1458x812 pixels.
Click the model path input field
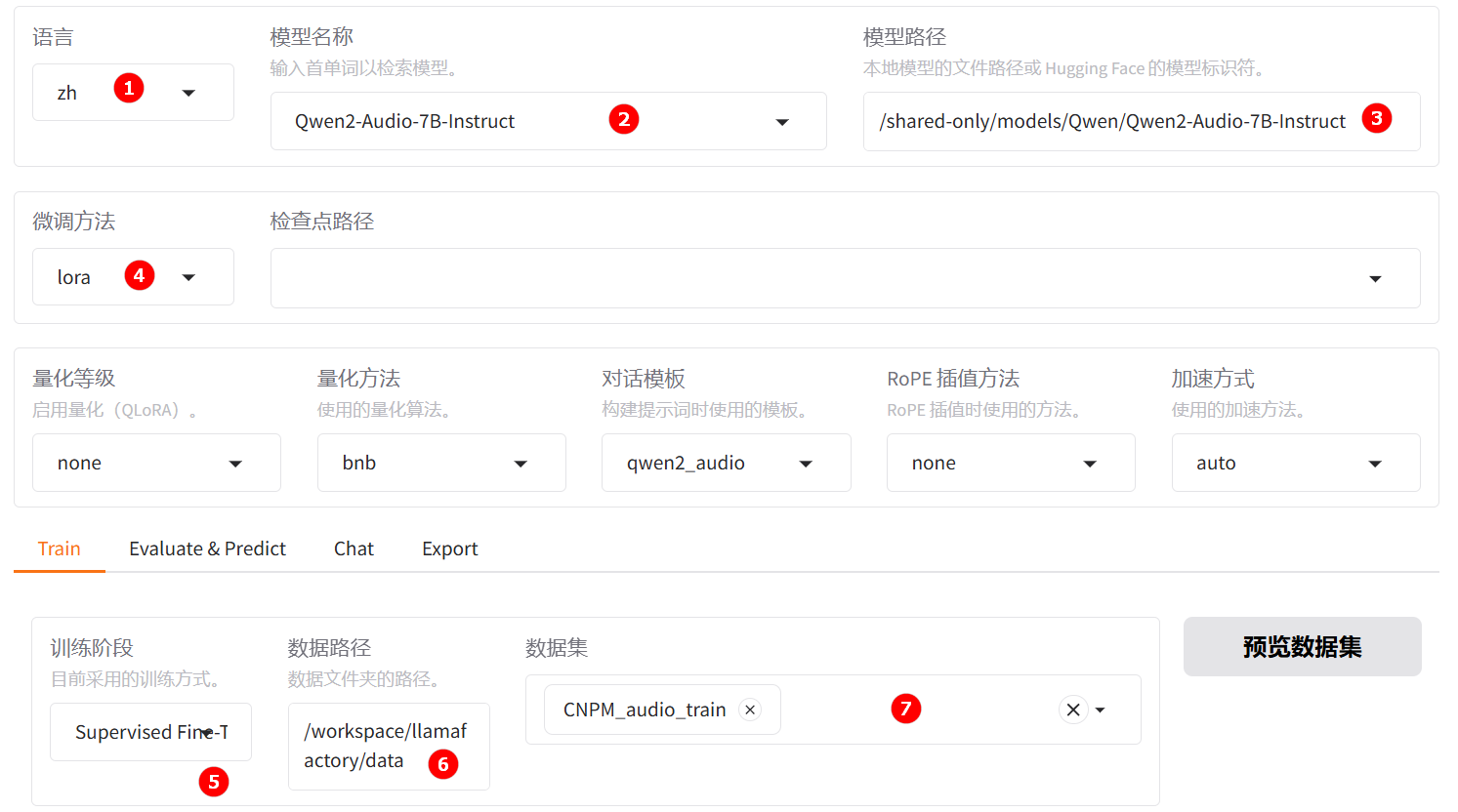pos(1113,122)
